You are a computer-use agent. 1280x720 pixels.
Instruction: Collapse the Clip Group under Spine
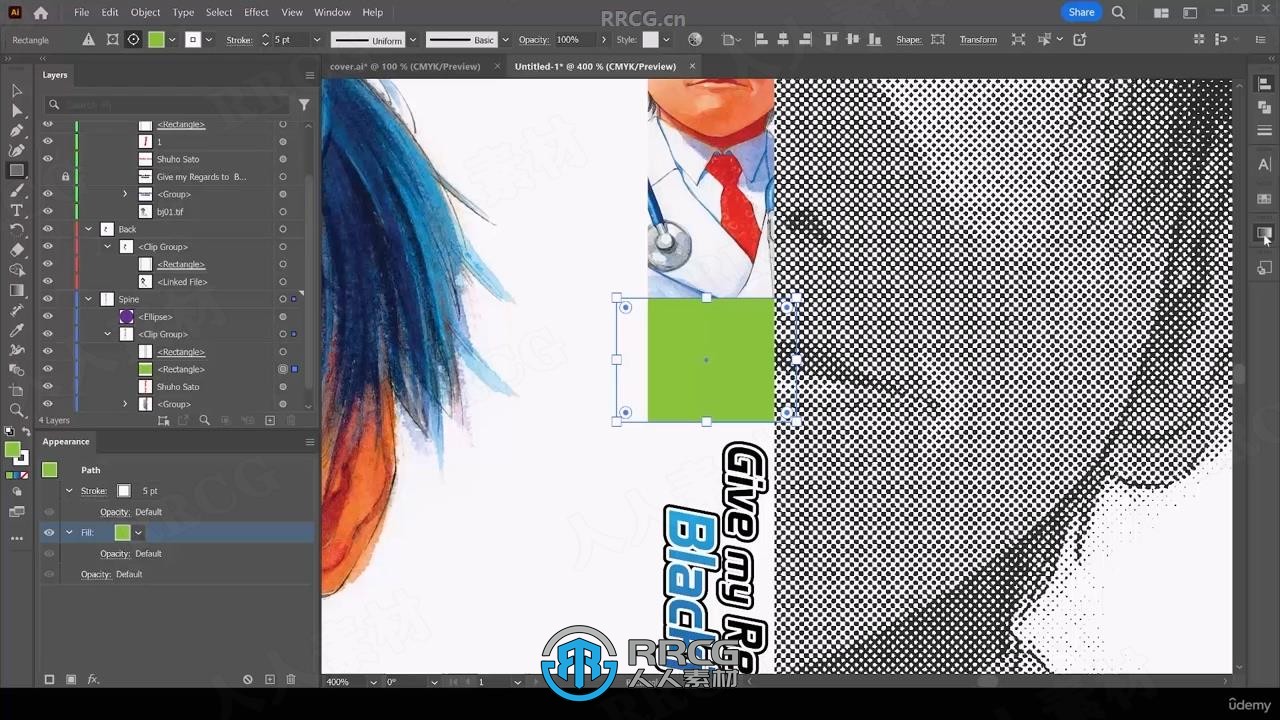[107, 334]
